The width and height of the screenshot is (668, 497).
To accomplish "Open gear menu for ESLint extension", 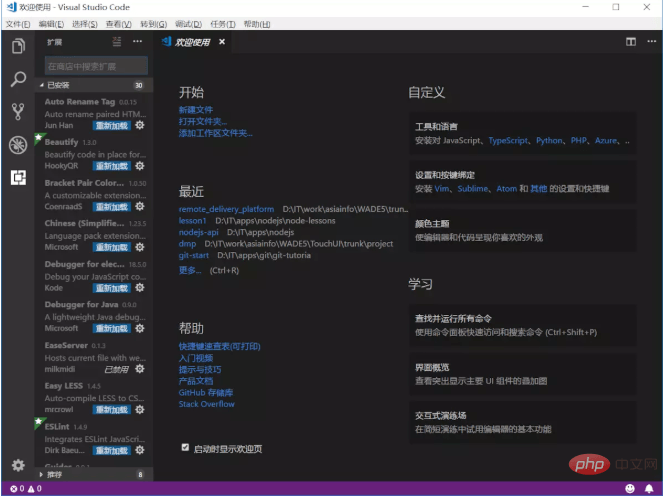I will (x=140, y=450).
